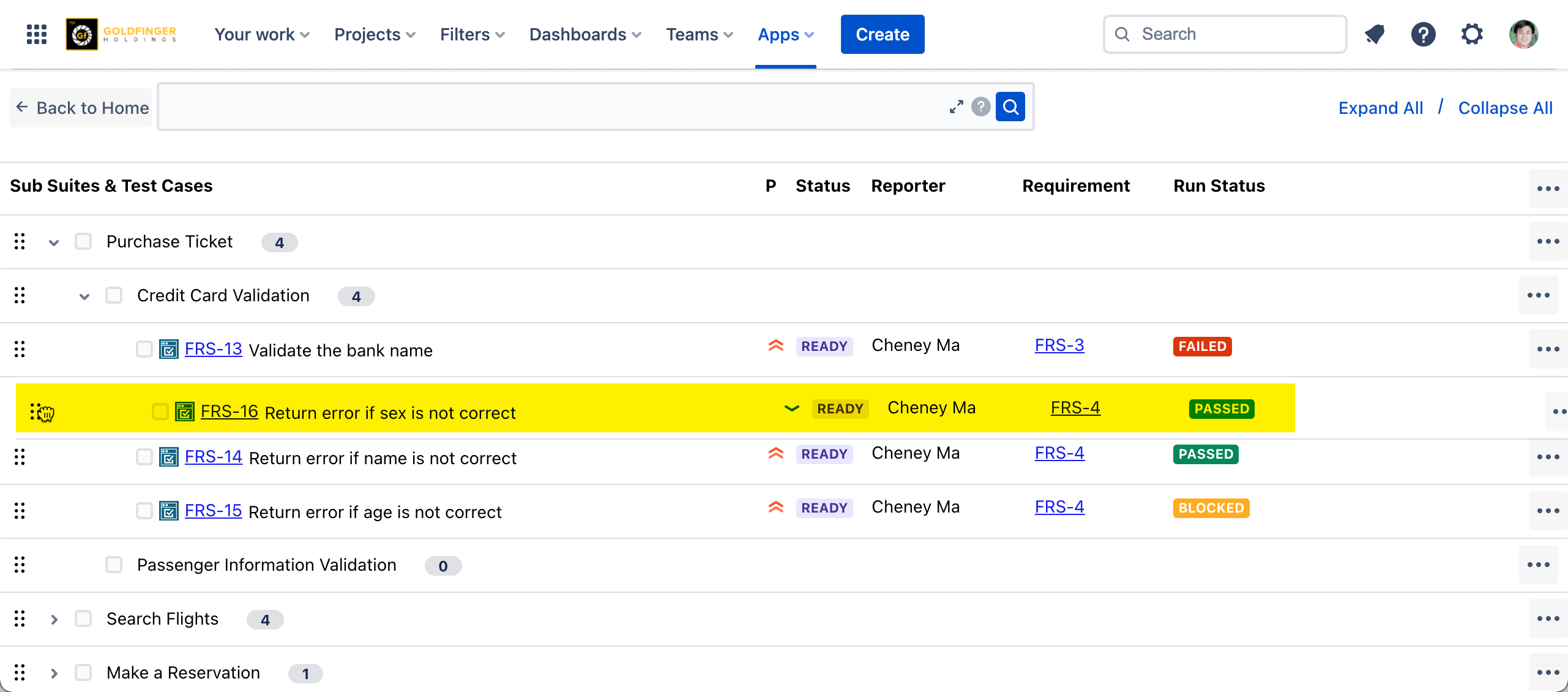The height and width of the screenshot is (692, 1568).
Task: Click the notifications bell icon
Action: (1375, 34)
